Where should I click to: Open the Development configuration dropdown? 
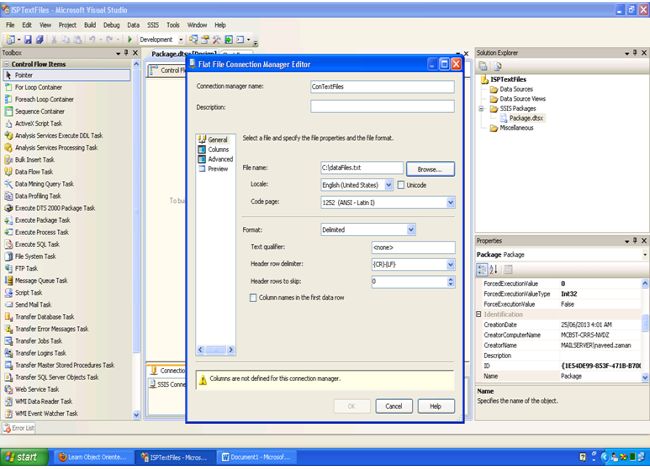tap(181, 40)
